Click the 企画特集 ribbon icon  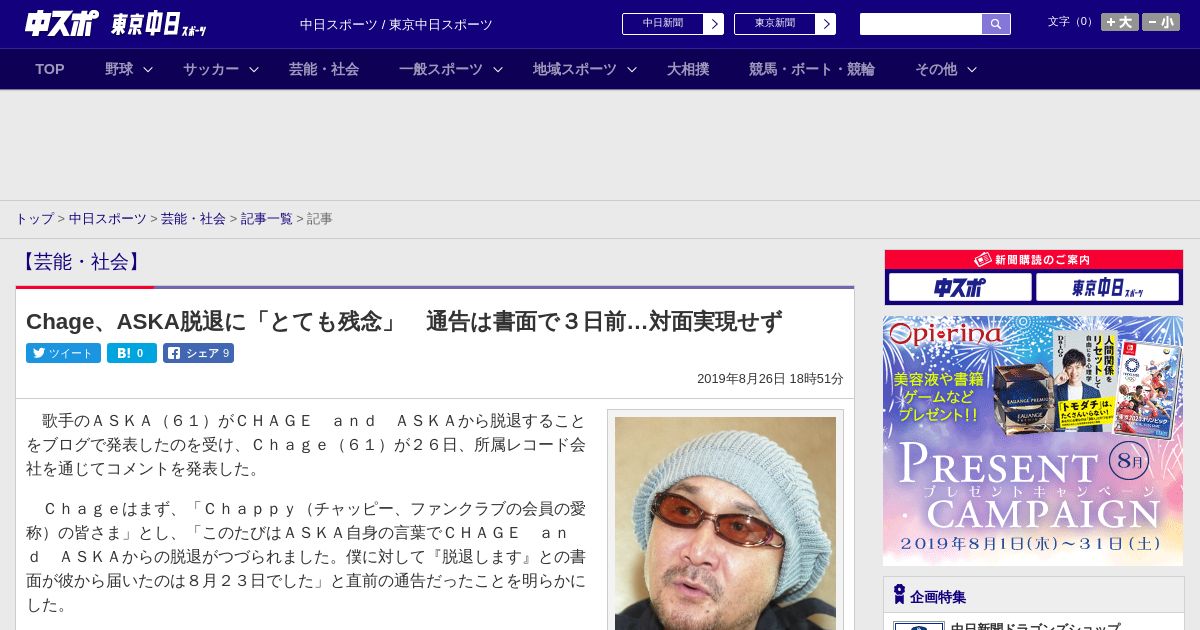coord(899,595)
